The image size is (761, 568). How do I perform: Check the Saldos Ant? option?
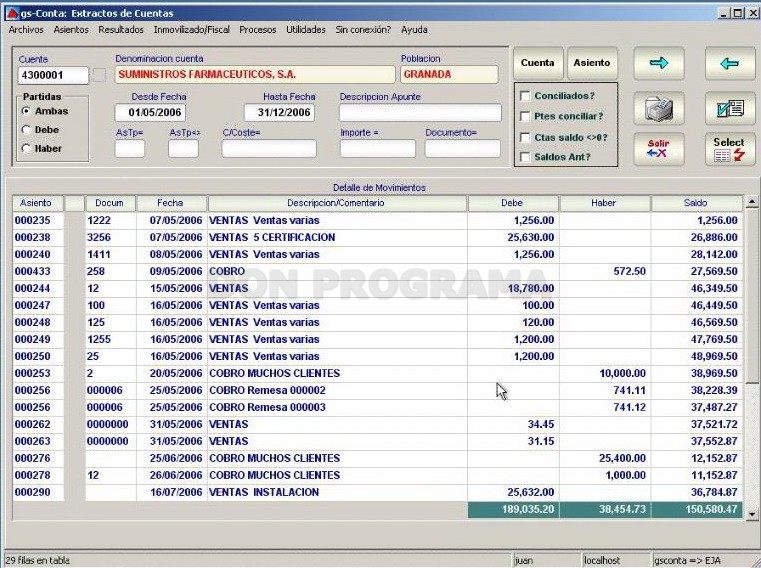point(525,157)
